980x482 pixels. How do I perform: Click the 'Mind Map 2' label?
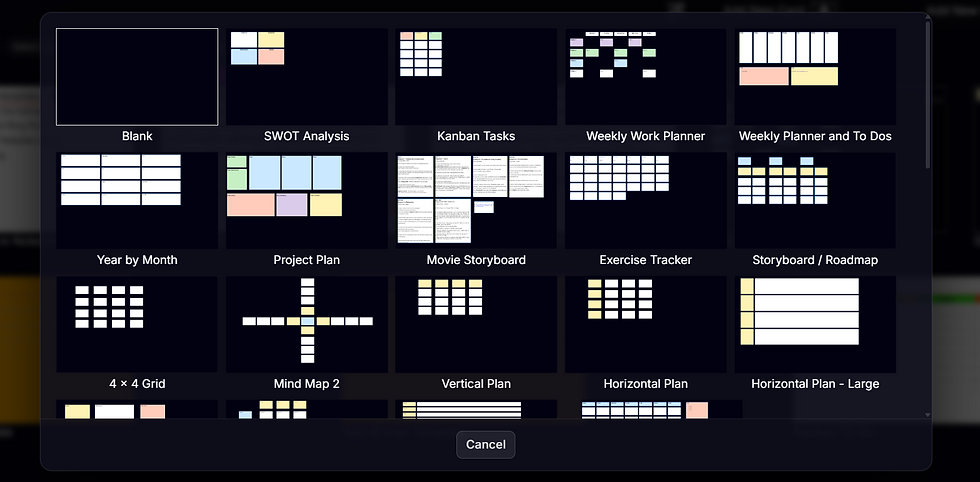(307, 383)
